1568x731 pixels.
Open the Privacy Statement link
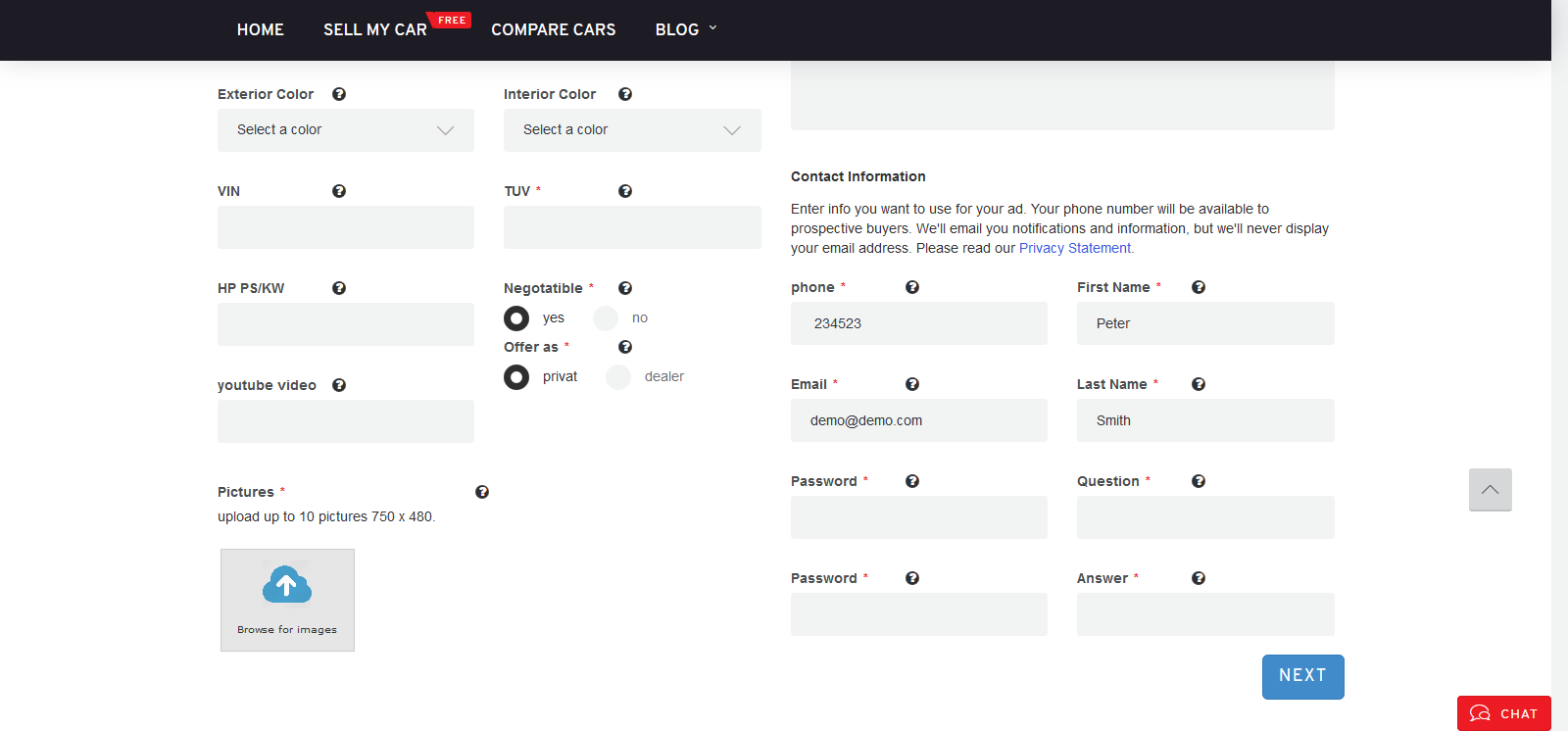1075,248
